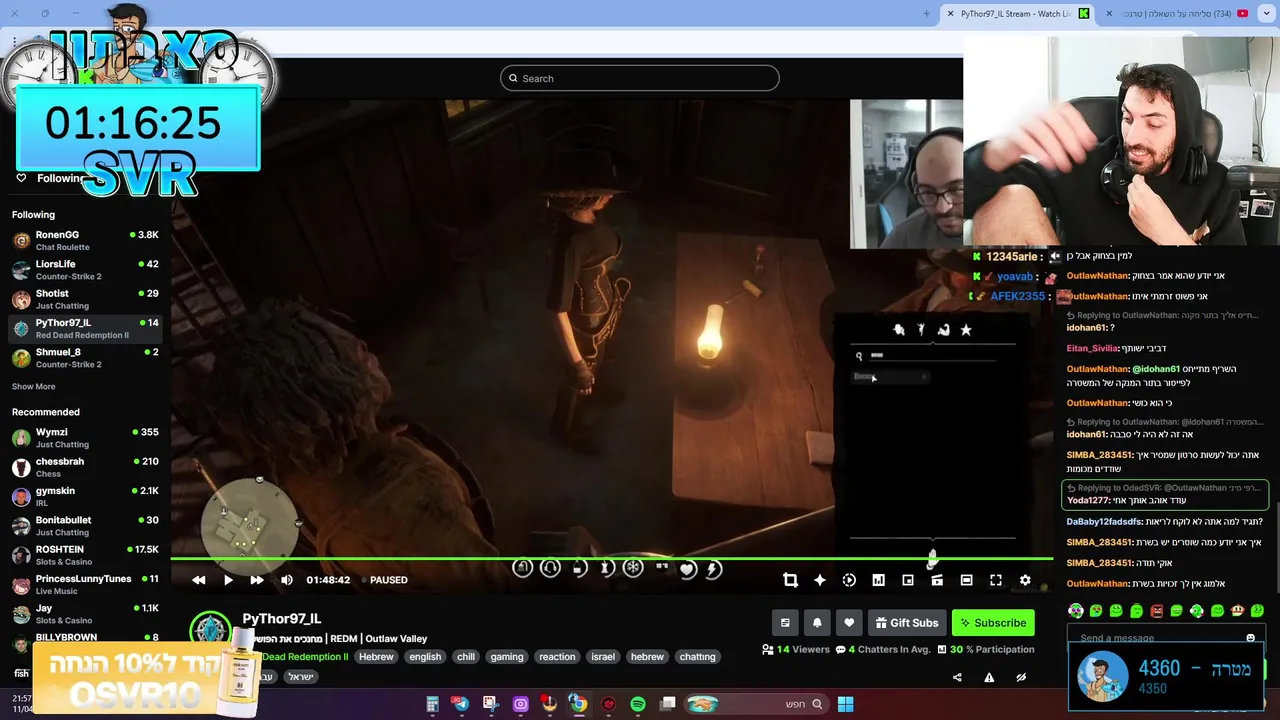Open the stats bar-chart icon in player
The width and height of the screenshot is (1280, 720).
click(x=878, y=580)
